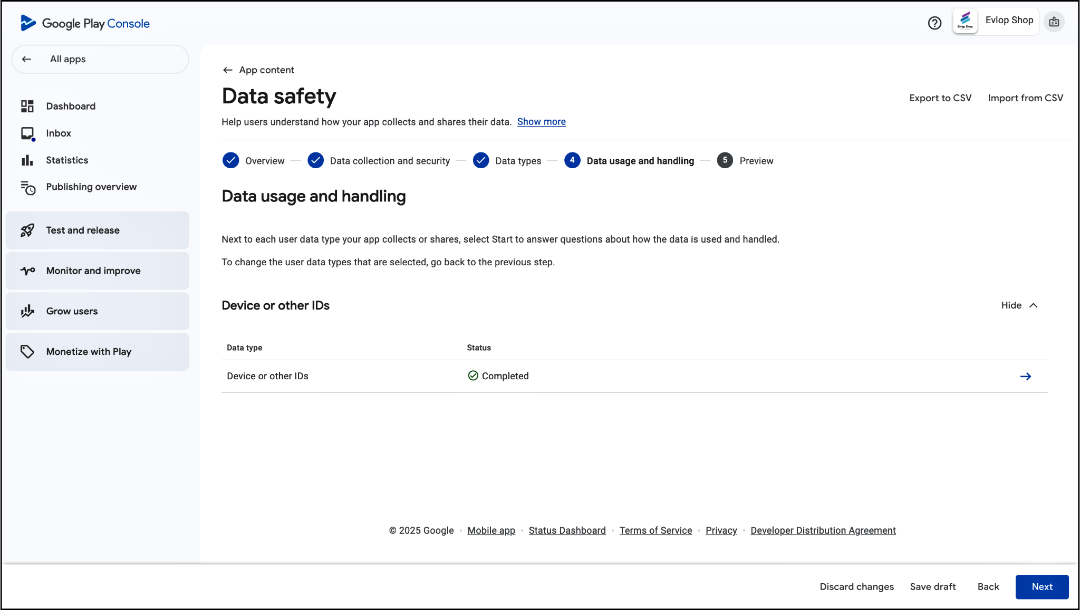Click the robot icon in top bar
Viewport: 1080px width, 610px height.
click(1054, 22)
